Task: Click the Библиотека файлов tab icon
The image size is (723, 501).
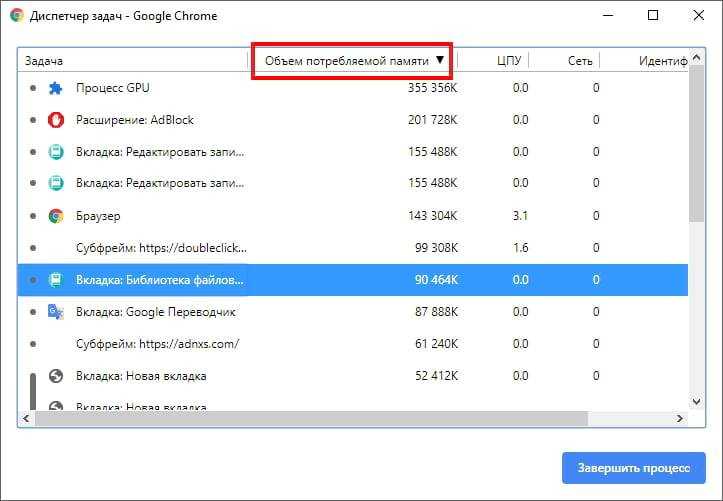Action: coord(56,280)
